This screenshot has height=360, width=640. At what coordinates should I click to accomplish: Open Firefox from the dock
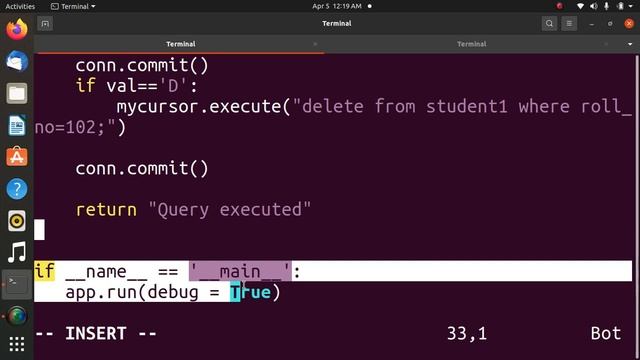[x=17, y=29]
